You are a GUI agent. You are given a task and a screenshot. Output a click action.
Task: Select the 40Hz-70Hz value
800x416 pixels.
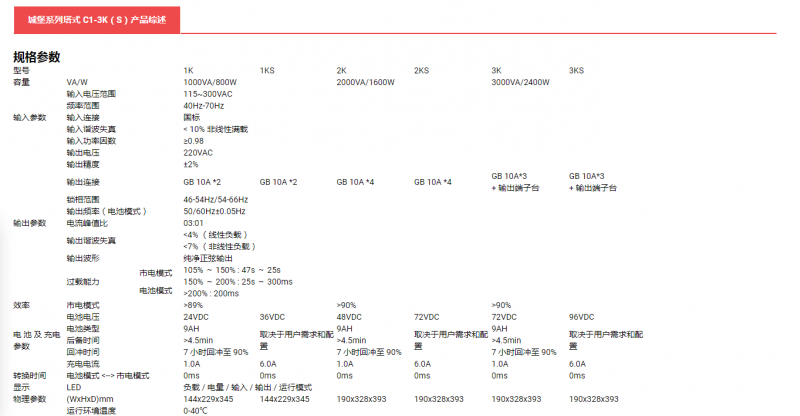tap(204, 106)
